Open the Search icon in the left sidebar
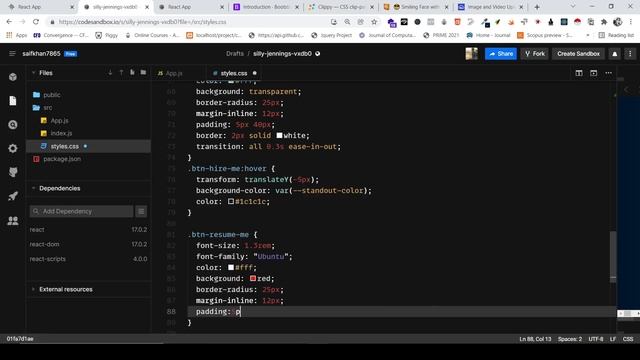 13,124
